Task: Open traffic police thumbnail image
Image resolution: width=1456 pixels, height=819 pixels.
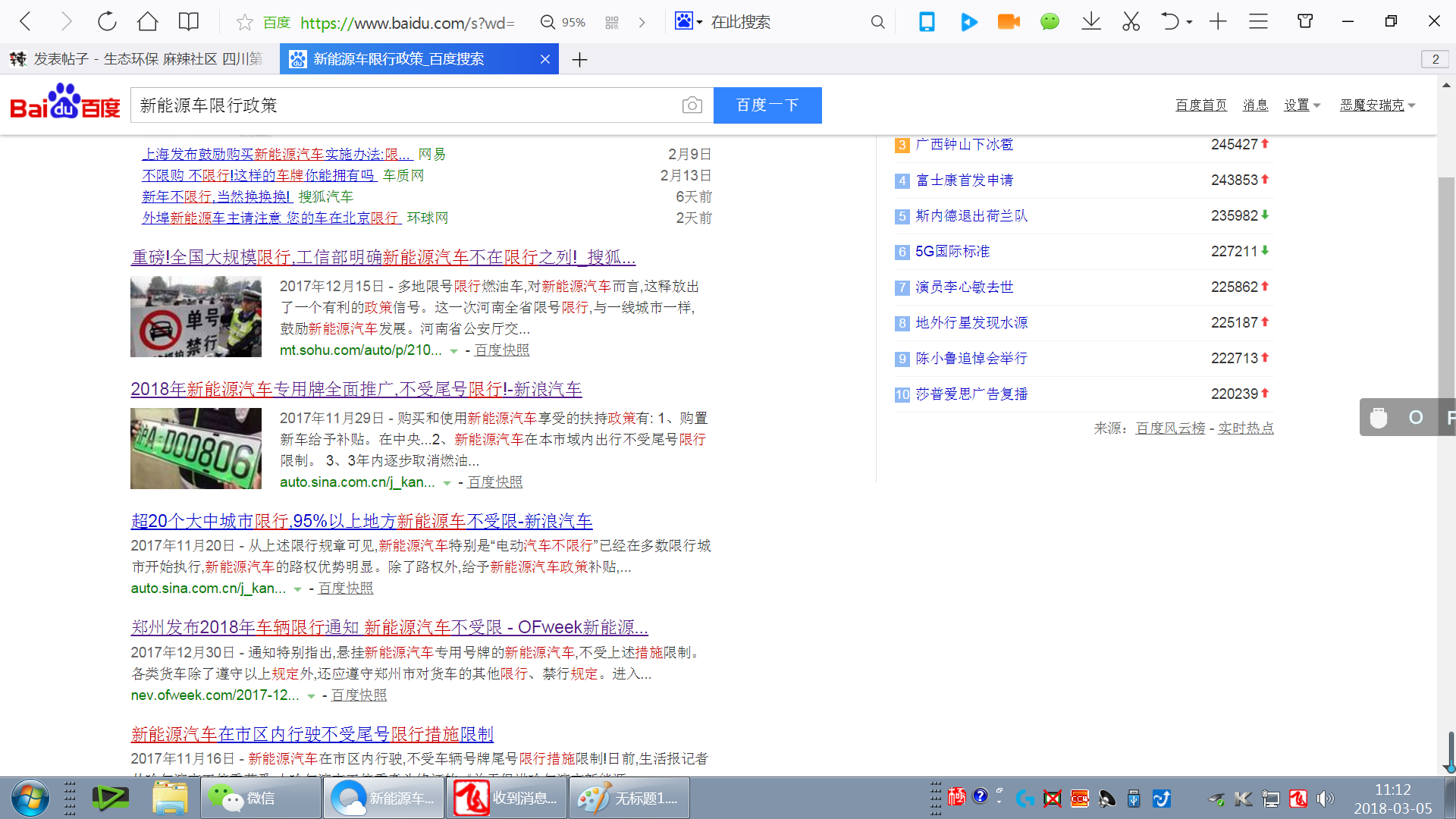Action: click(196, 317)
